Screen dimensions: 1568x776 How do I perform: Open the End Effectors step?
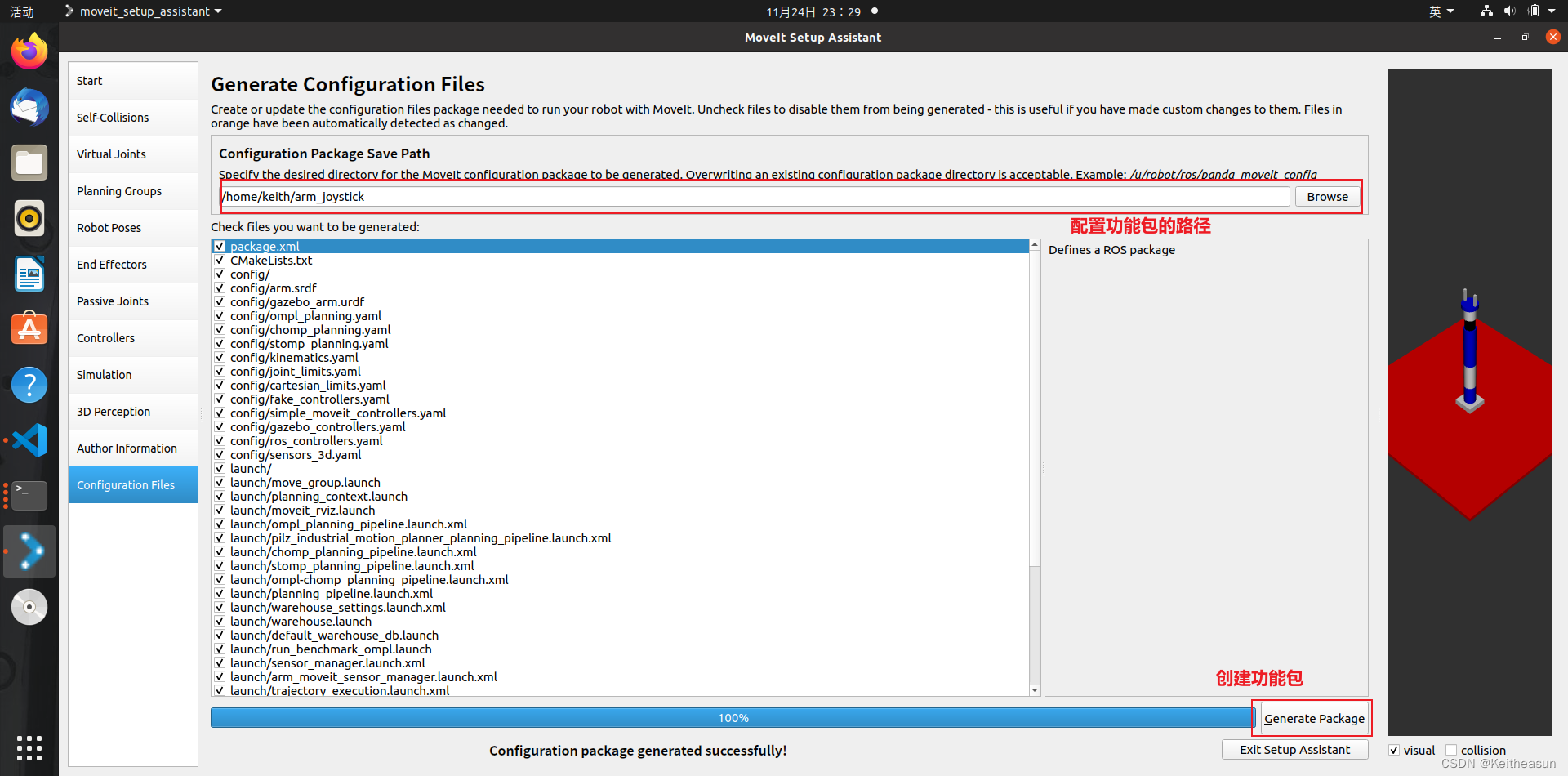pyautogui.click(x=133, y=265)
